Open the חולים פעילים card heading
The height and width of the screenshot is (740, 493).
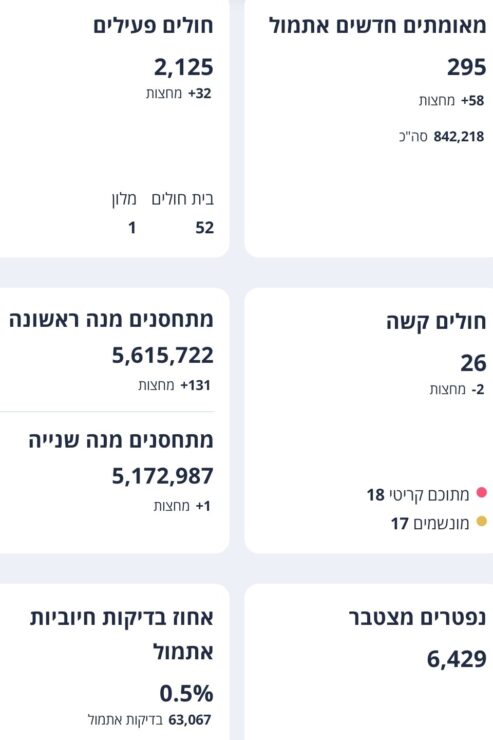(153, 25)
